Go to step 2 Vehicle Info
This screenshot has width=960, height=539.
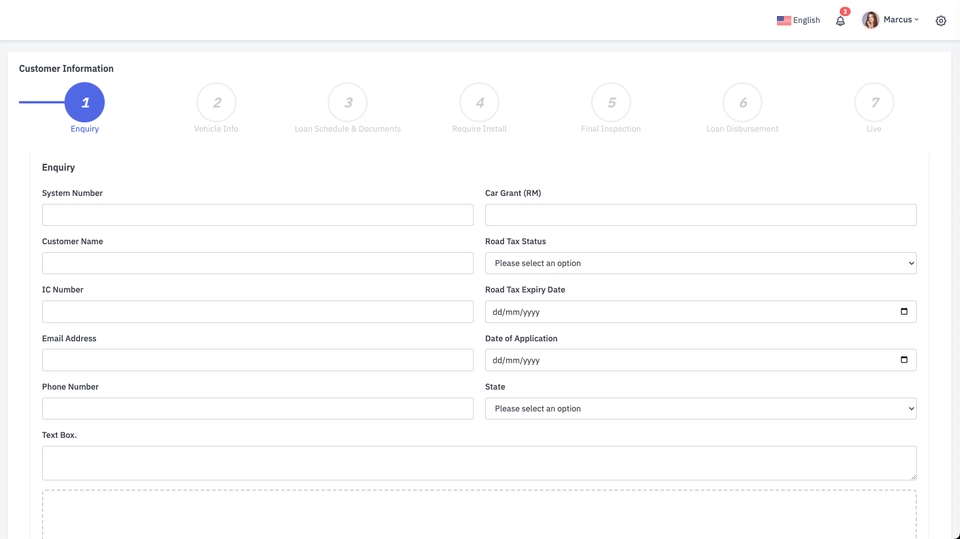(x=216, y=102)
